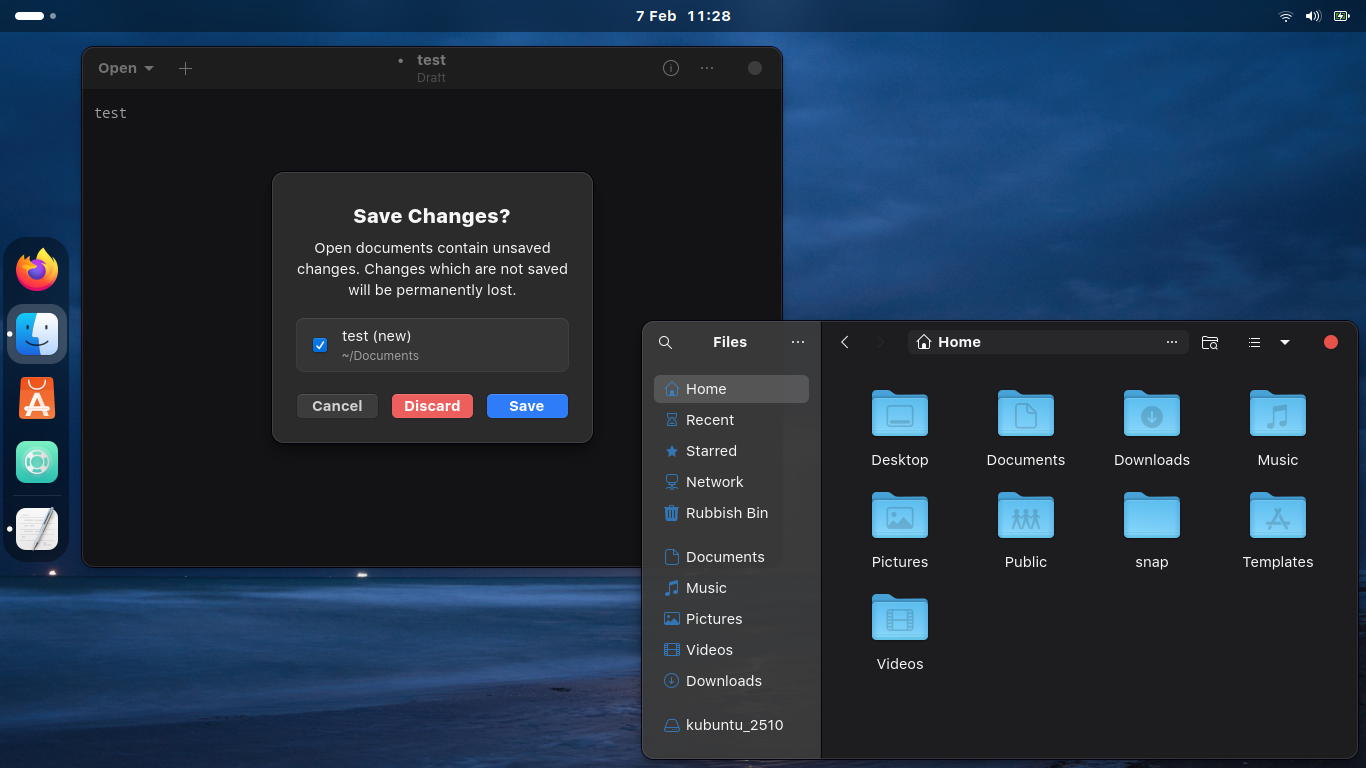Click the blue Save button

(527, 406)
